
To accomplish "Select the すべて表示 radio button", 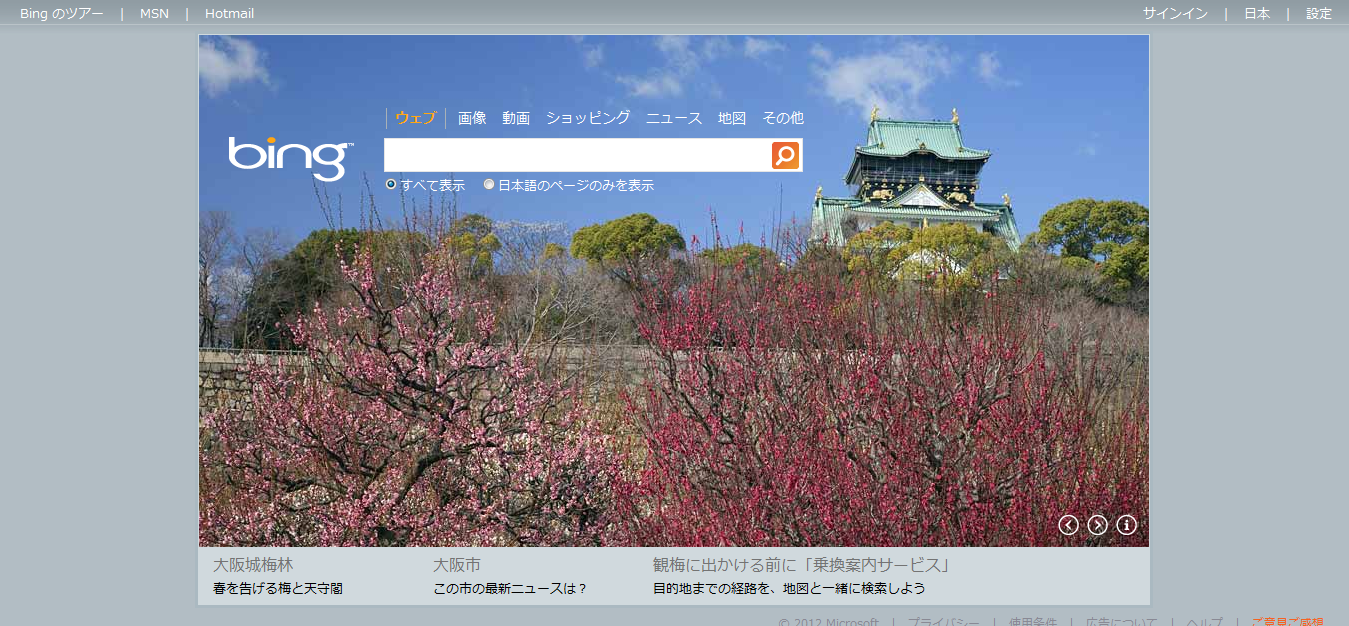I will pyautogui.click(x=391, y=185).
